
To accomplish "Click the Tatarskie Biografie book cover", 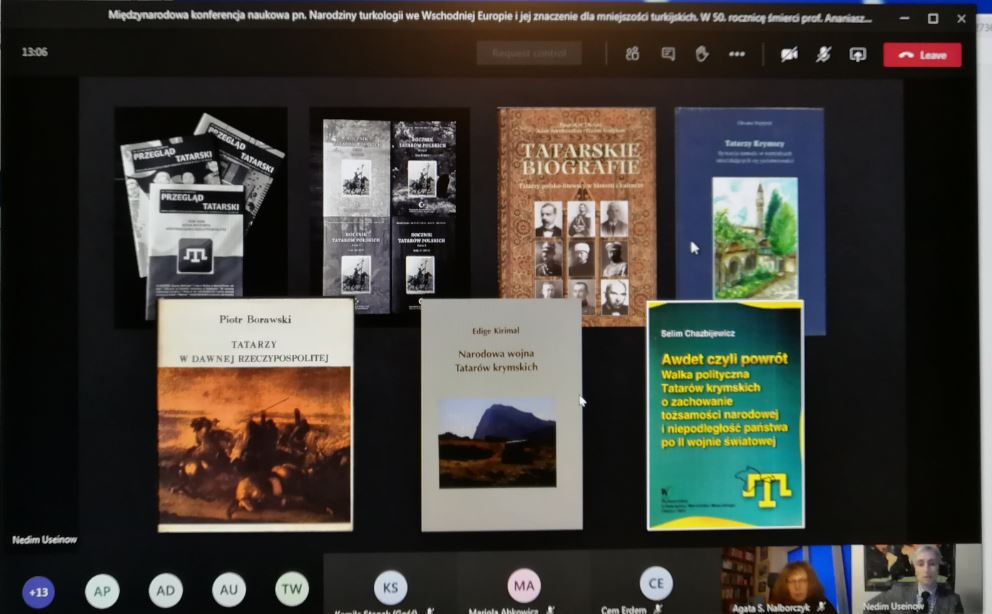I will [x=577, y=215].
